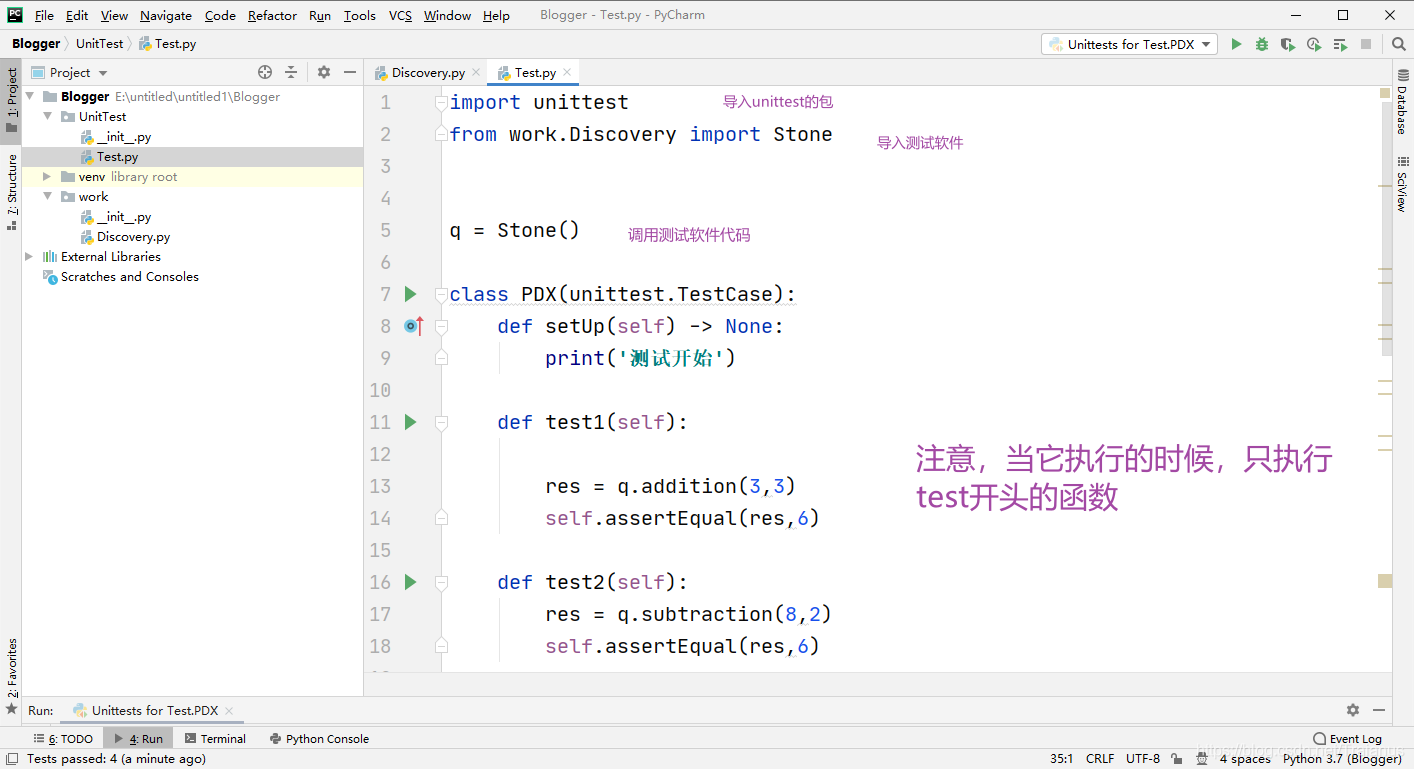Viewport: 1414px width, 769px height.
Task: Close the Test.py editor tab
Action: (x=568, y=72)
